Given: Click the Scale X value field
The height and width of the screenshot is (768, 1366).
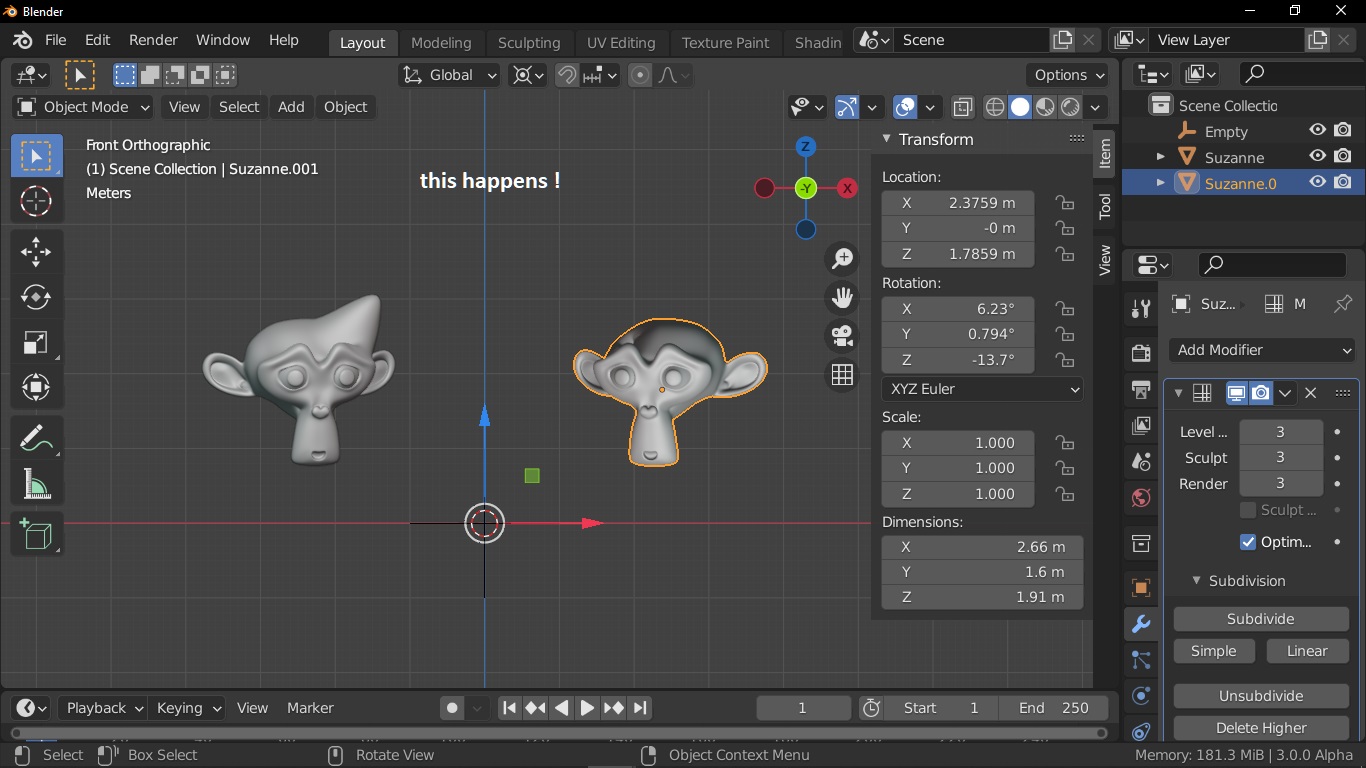Looking at the screenshot, I should 957,443.
